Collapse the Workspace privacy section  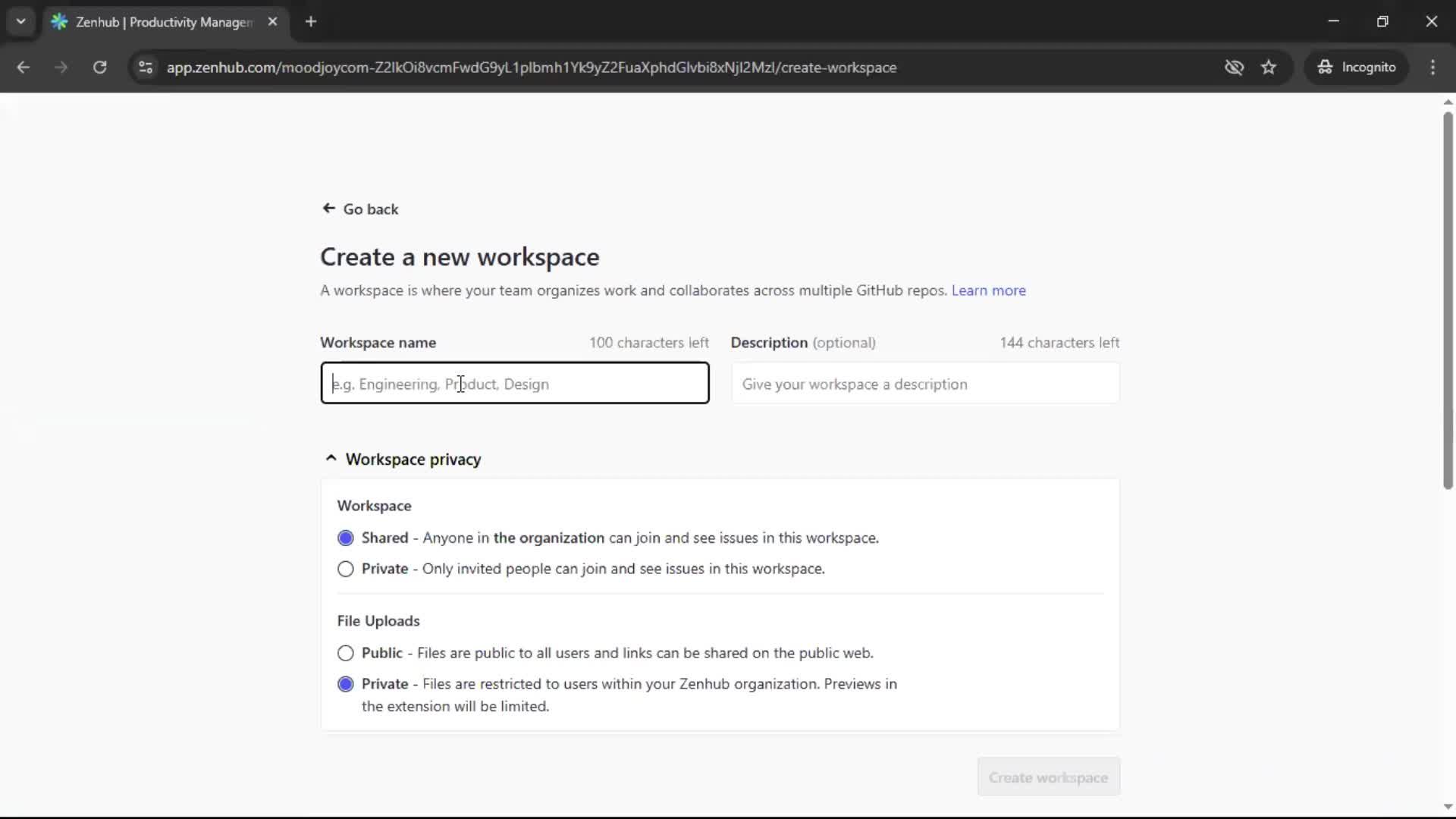(x=331, y=459)
